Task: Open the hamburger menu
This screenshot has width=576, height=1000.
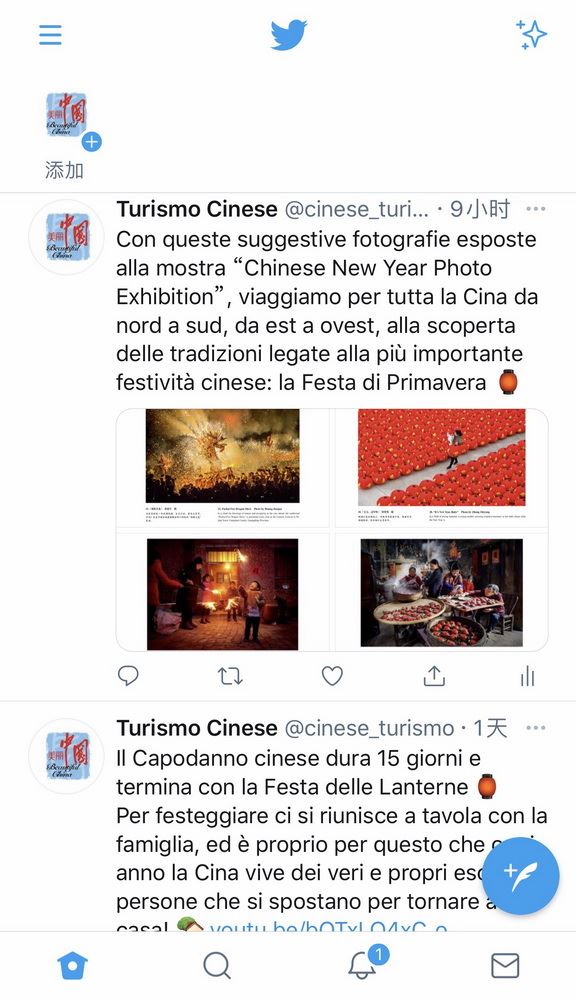Action: pyautogui.click(x=50, y=34)
